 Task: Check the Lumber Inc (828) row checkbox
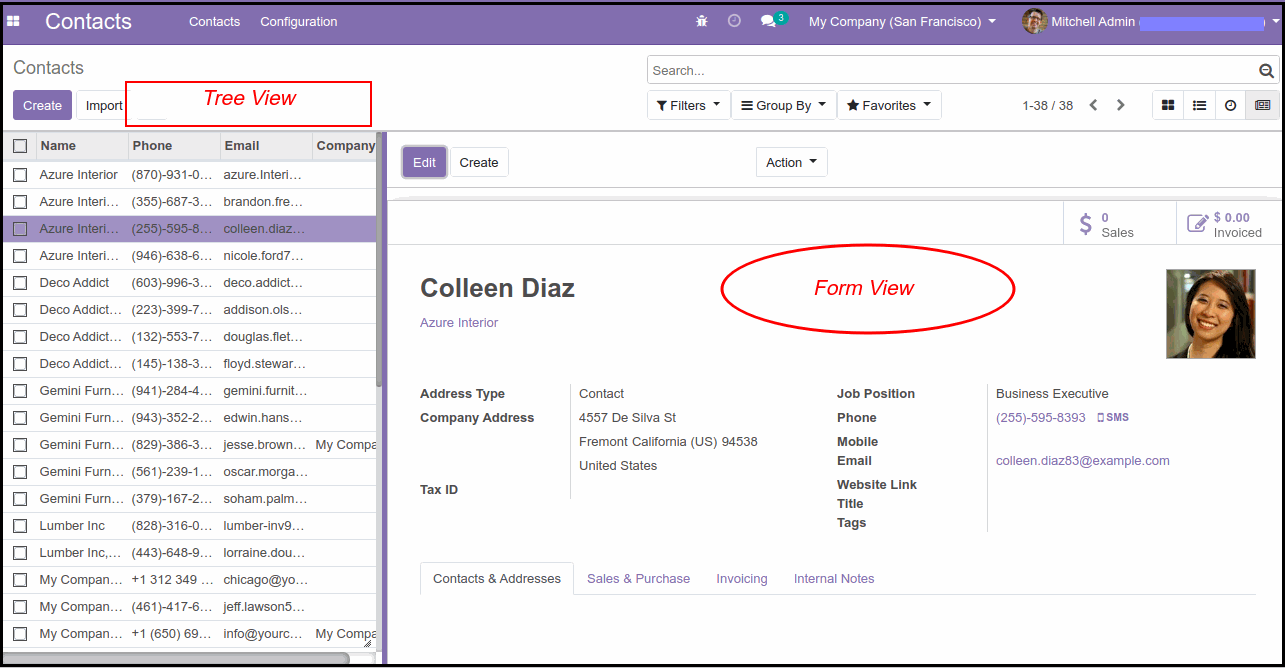click(20, 526)
